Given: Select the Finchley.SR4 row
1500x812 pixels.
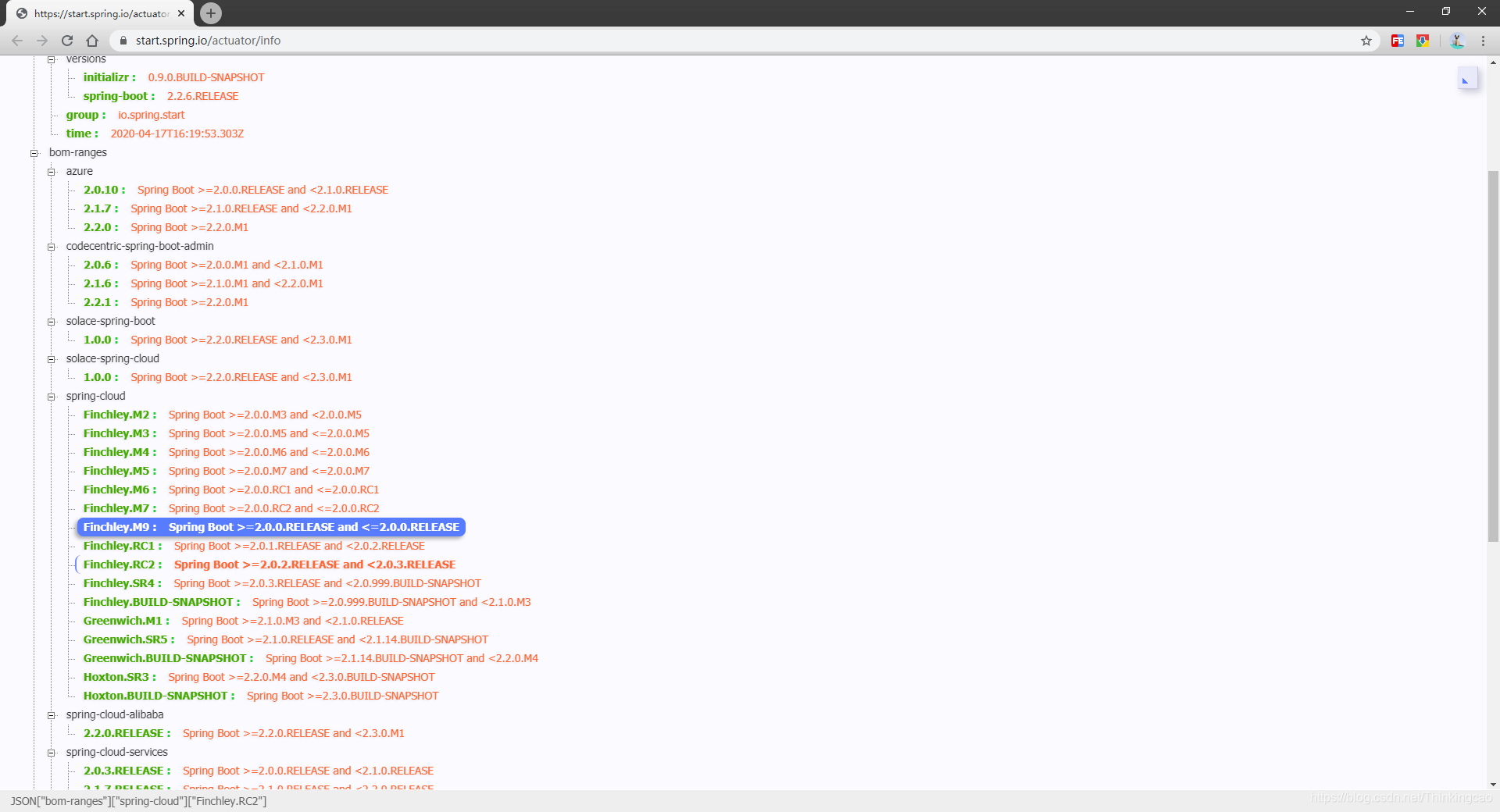Looking at the screenshot, I should pyautogui.click(x=282, y=583).
